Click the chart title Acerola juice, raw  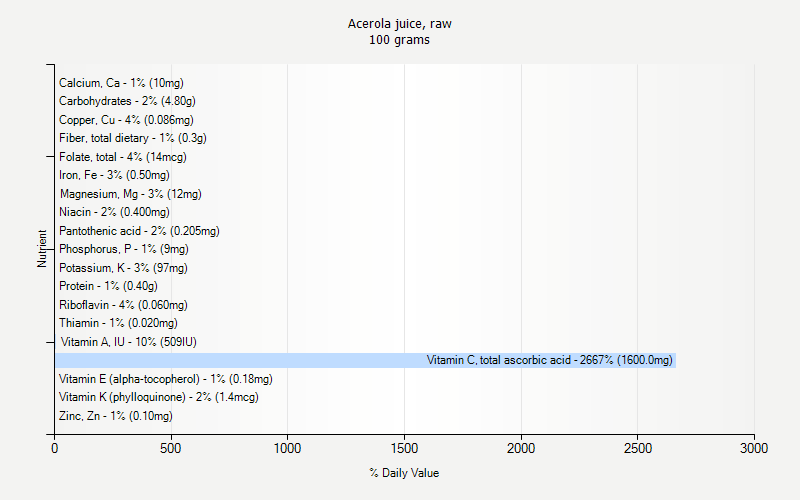[399, 23]
